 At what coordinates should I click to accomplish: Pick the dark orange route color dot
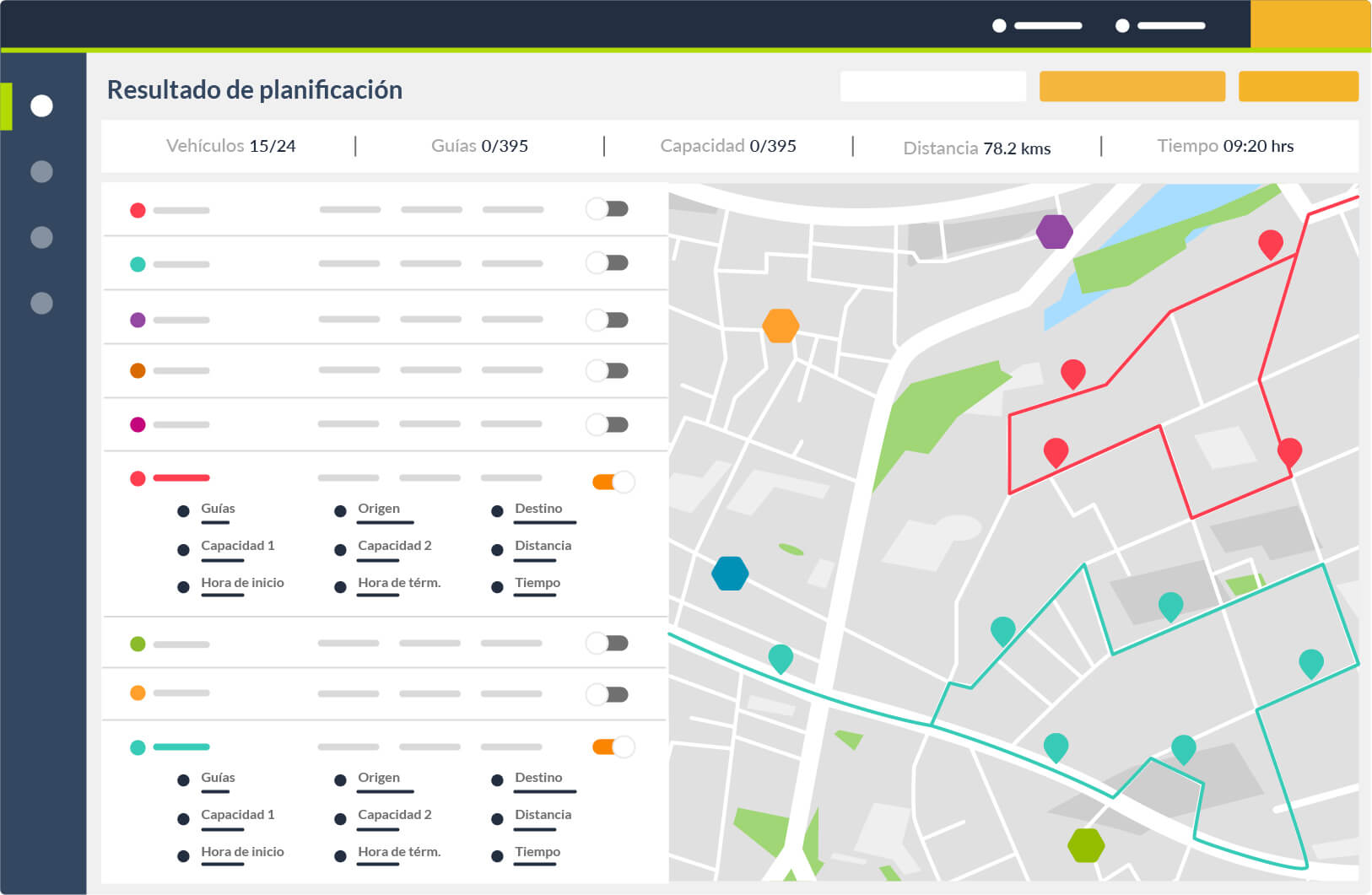[x=138, y=370]
